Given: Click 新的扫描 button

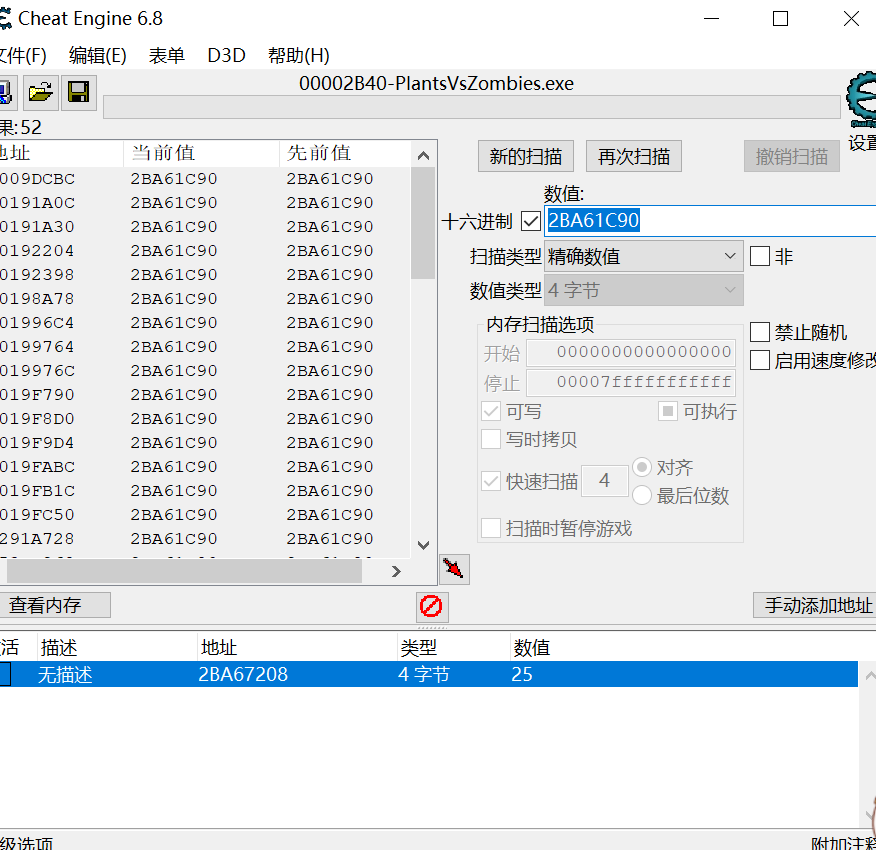Looking at the screenshot, I should pos(526,156).
